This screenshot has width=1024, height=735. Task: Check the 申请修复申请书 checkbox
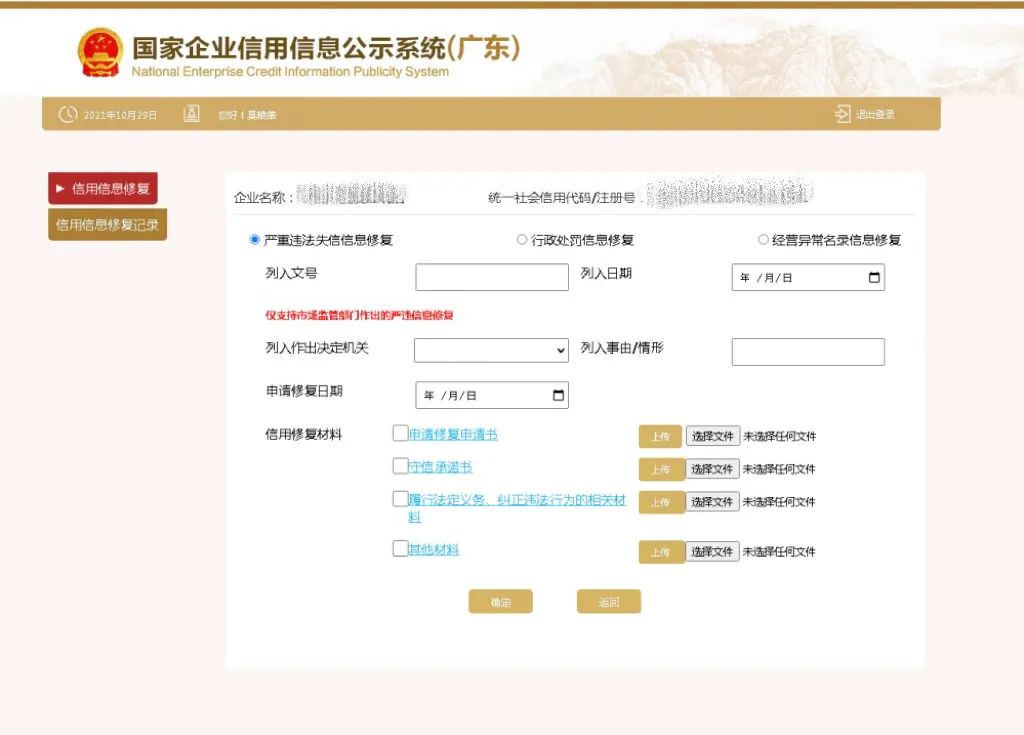click(x=400, y=432)
